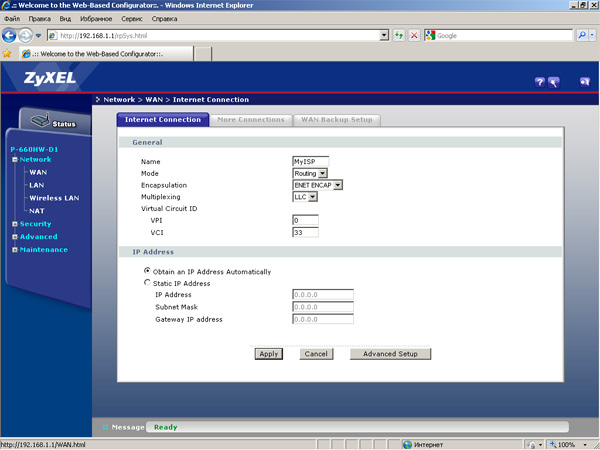Viewport: 600px width, 450px height.
Task: Select the Static IP Address option
Action: [x=148, y=283]
